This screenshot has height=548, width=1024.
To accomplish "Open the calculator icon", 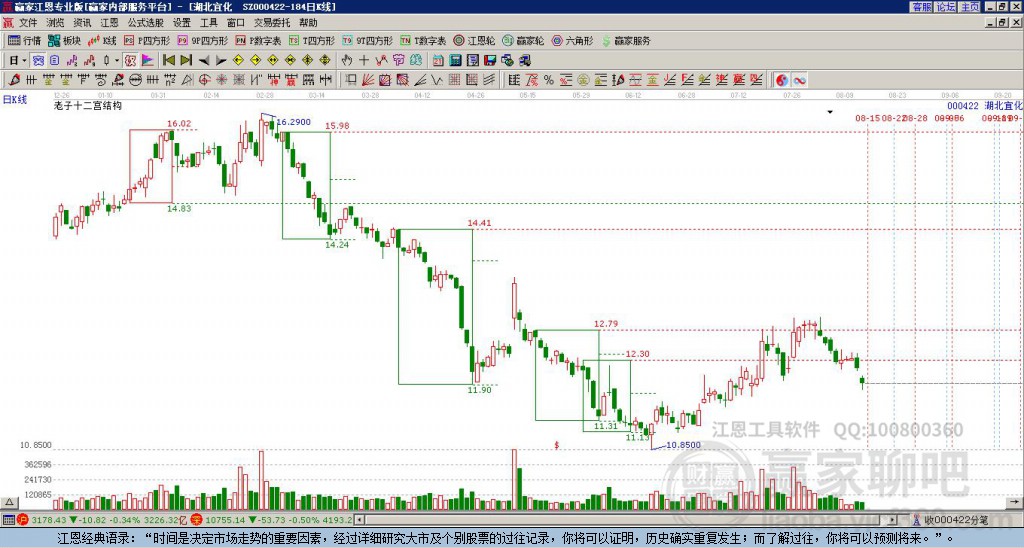I will (455, 61).
